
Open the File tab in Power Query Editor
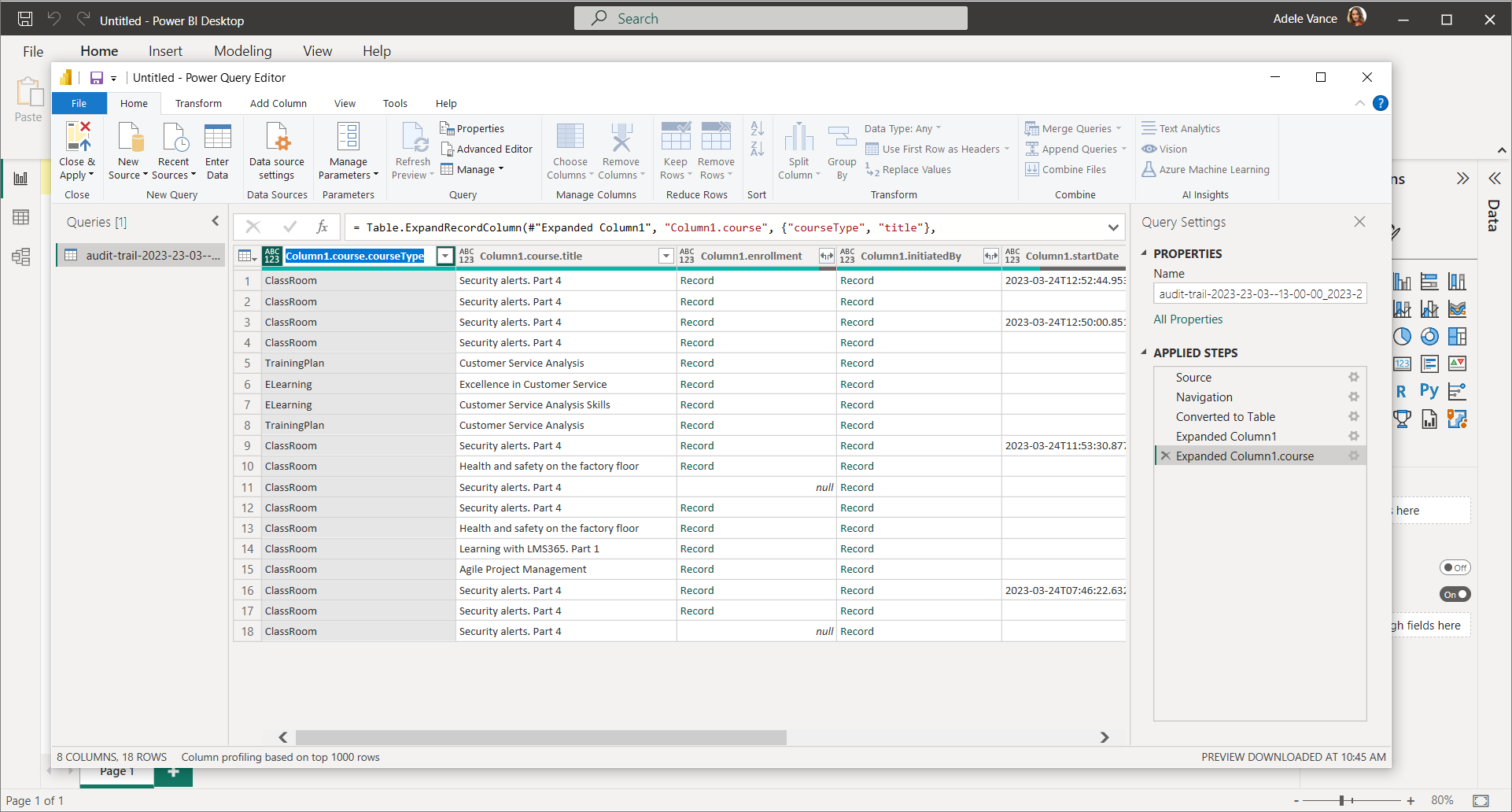[x=79, y=103]
